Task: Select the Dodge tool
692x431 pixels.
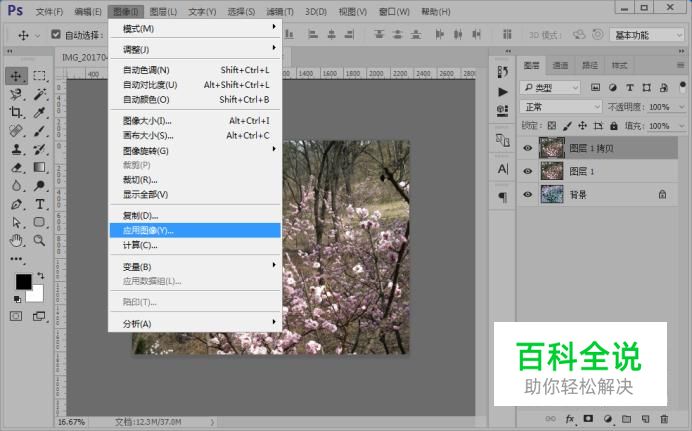Action: pos(39,186)
